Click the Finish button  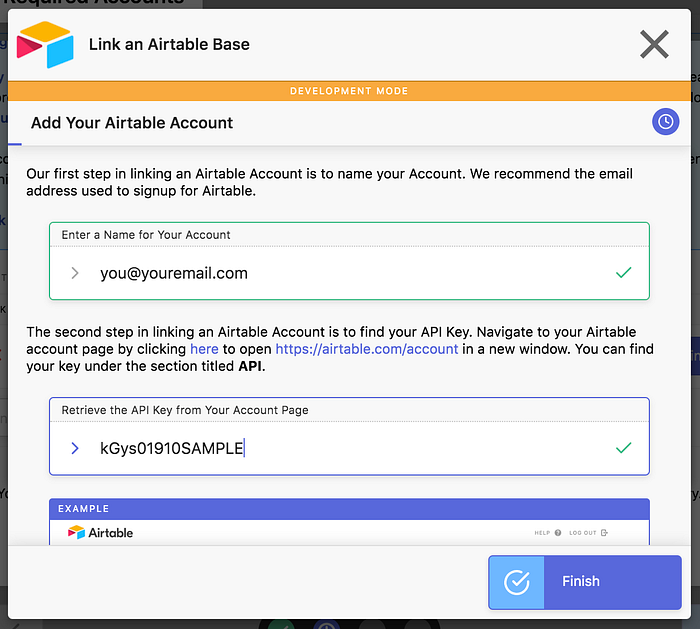585,582
